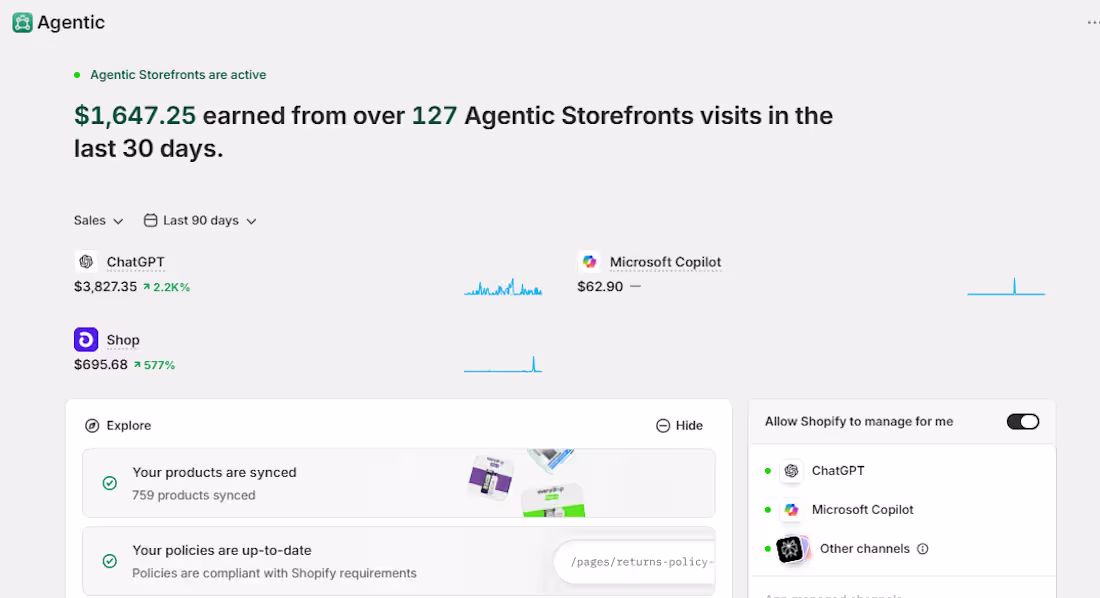Open the Microsoft Copilot channel link

click(x=665, y=262)
